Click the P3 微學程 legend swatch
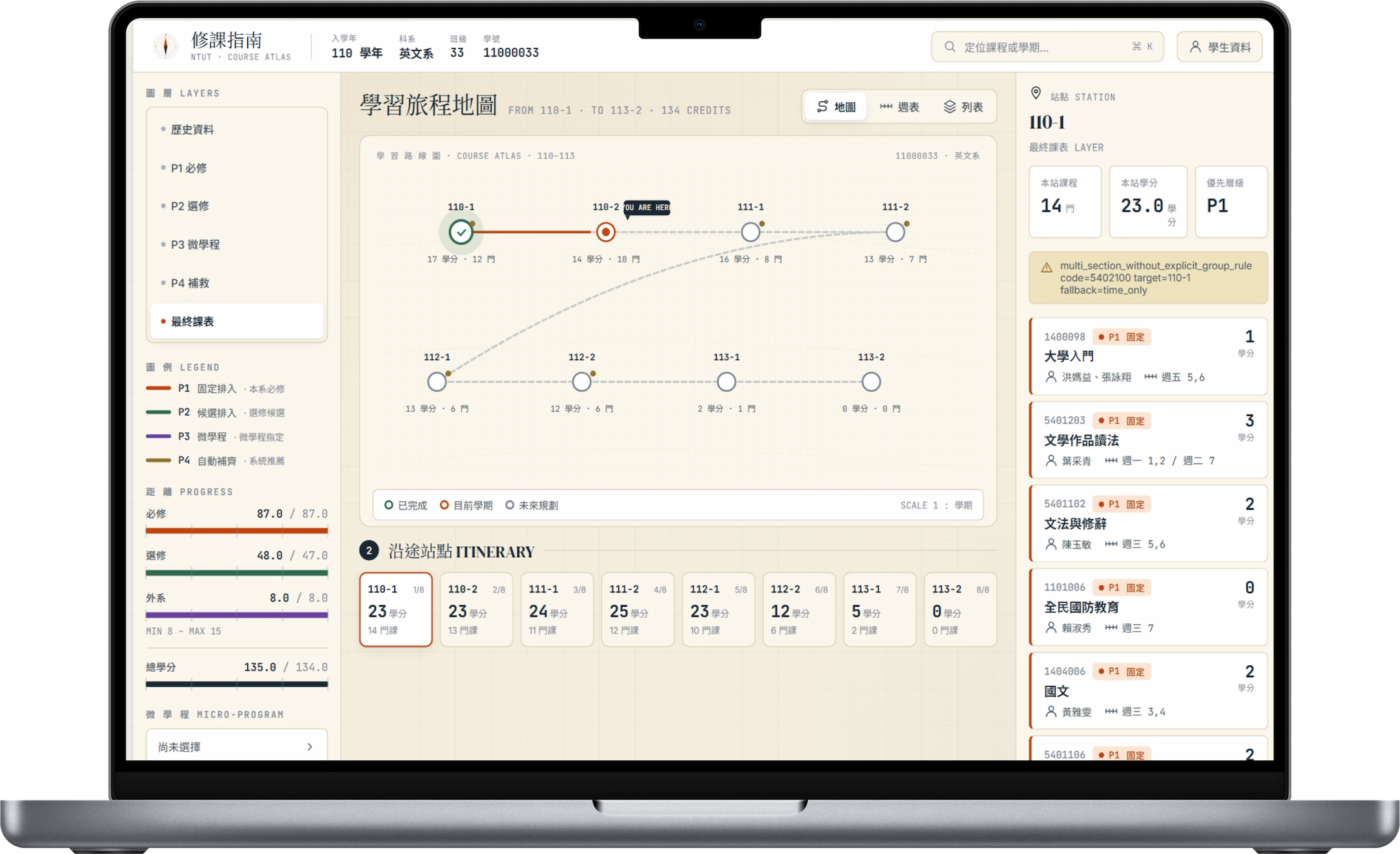The height and width of the screenshot is (854, 1400). coord(158,436)
